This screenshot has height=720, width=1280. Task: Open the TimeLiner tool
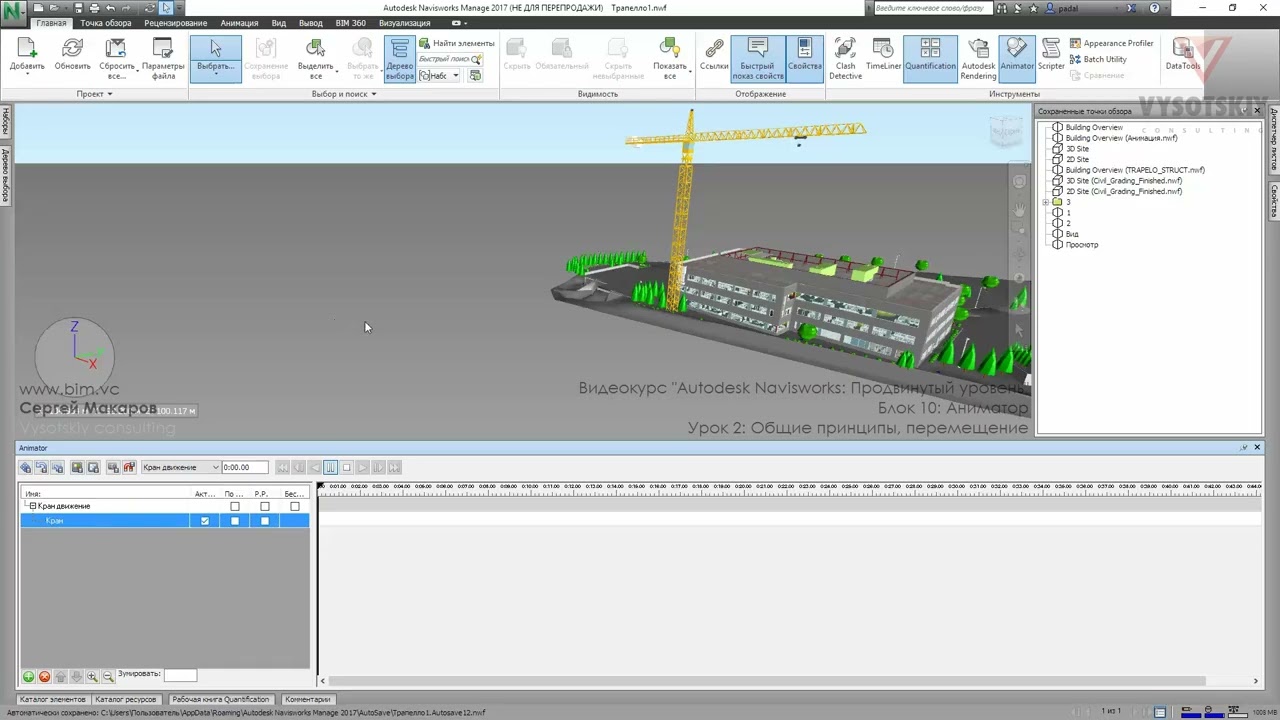pos(883,55)
